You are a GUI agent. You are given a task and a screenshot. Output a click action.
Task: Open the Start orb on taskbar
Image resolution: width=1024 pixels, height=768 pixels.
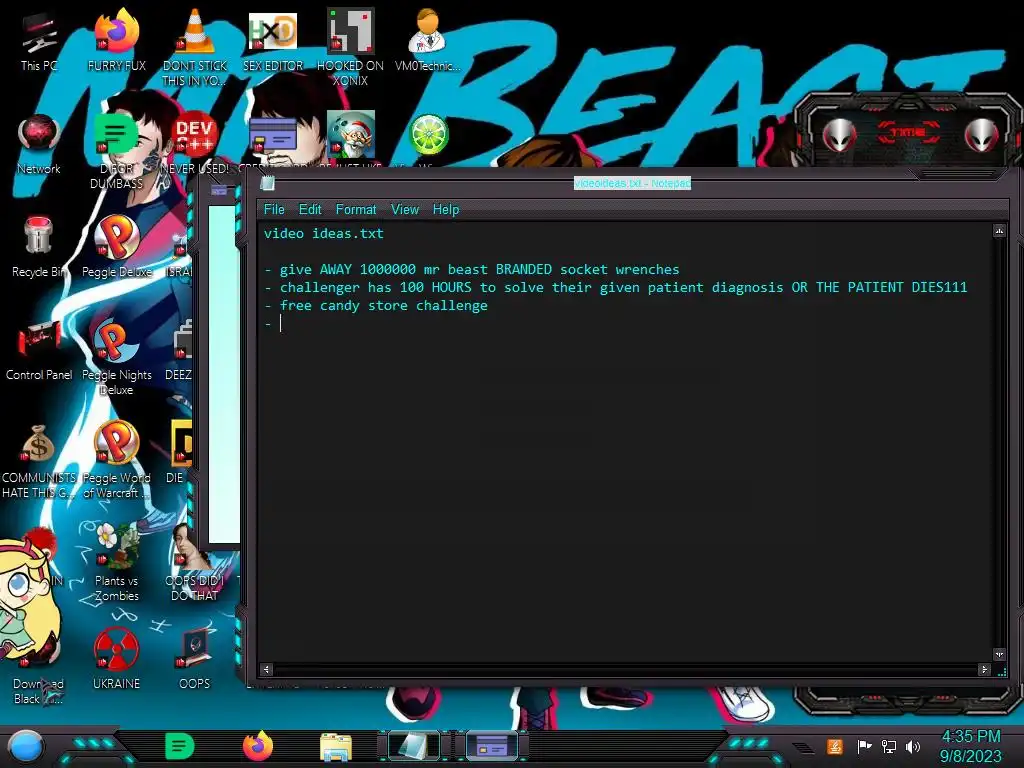pos(26,746)
